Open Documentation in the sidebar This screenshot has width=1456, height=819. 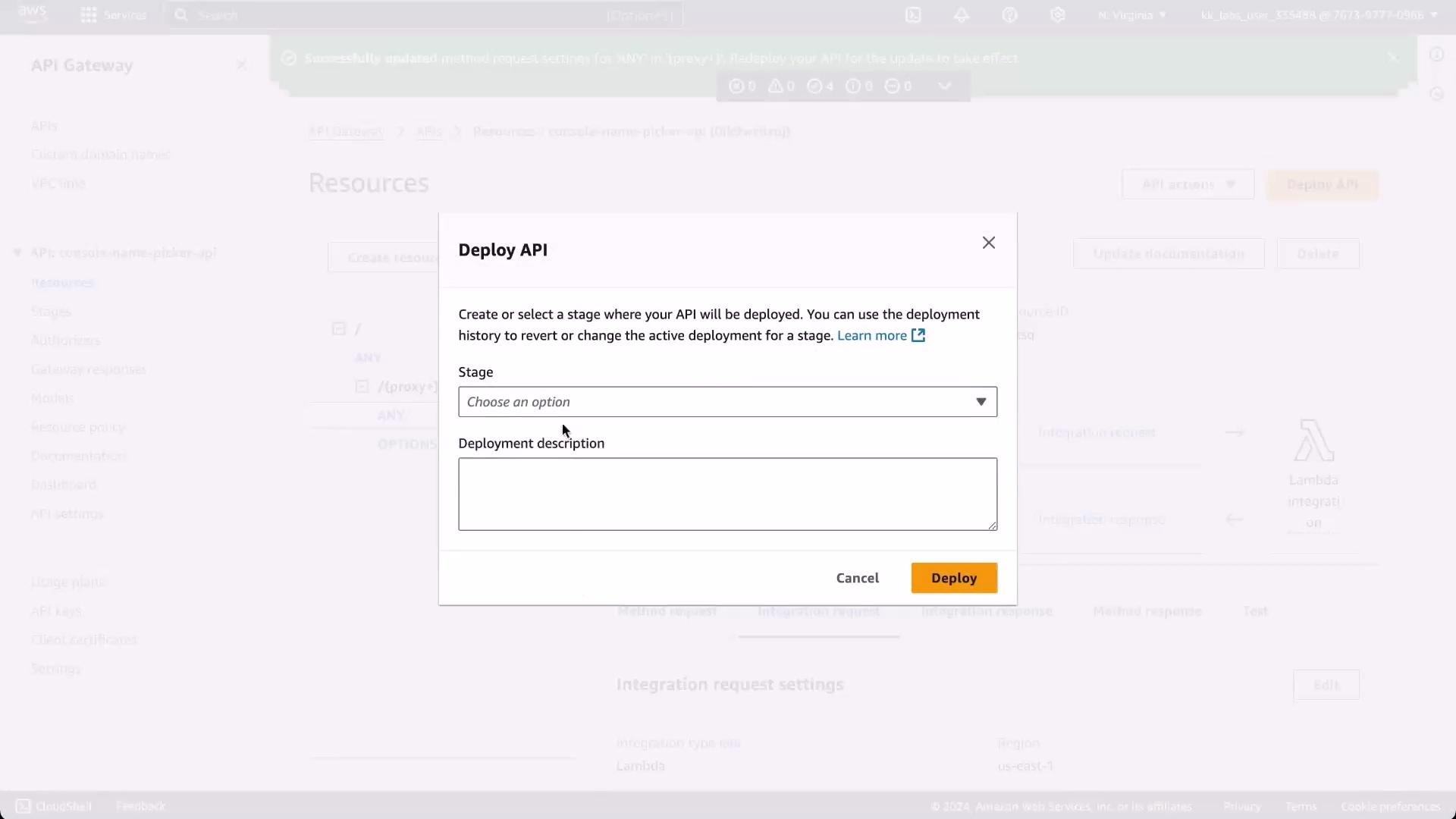coord(78,456)
